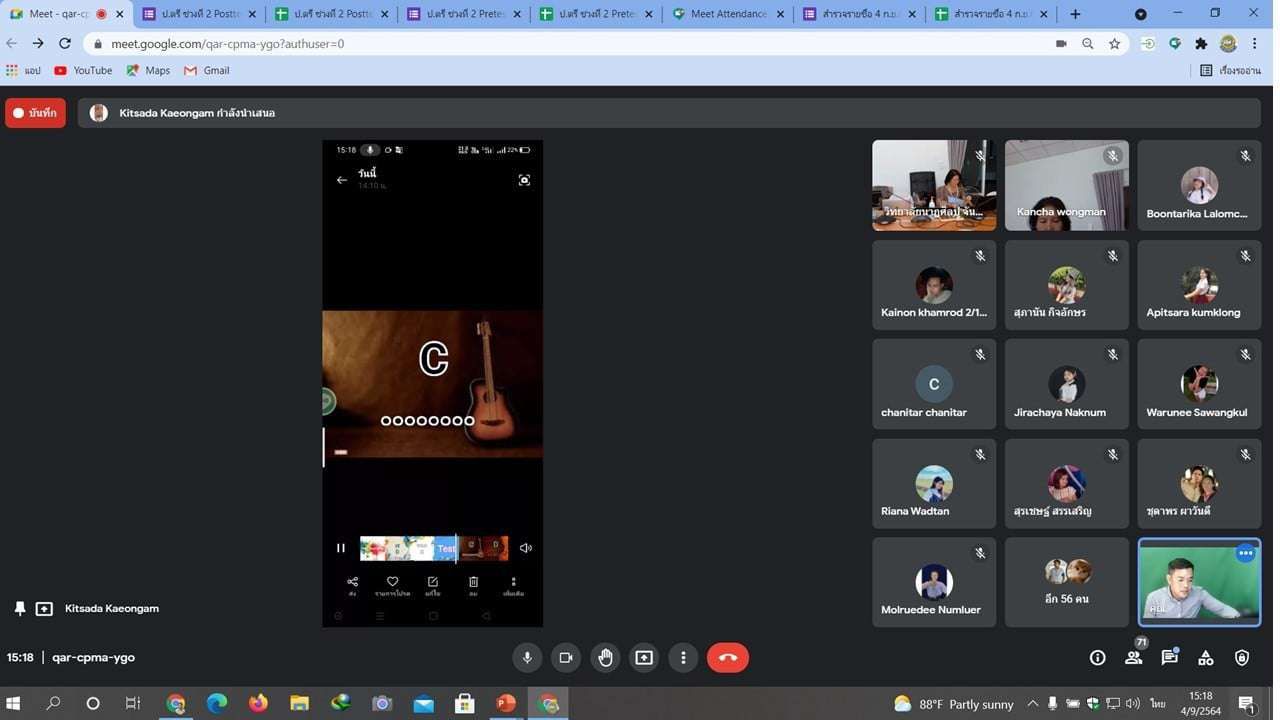Expand options on self-view video tile
This screenshot has height=720, width=1280.
tap(1245, 553)
